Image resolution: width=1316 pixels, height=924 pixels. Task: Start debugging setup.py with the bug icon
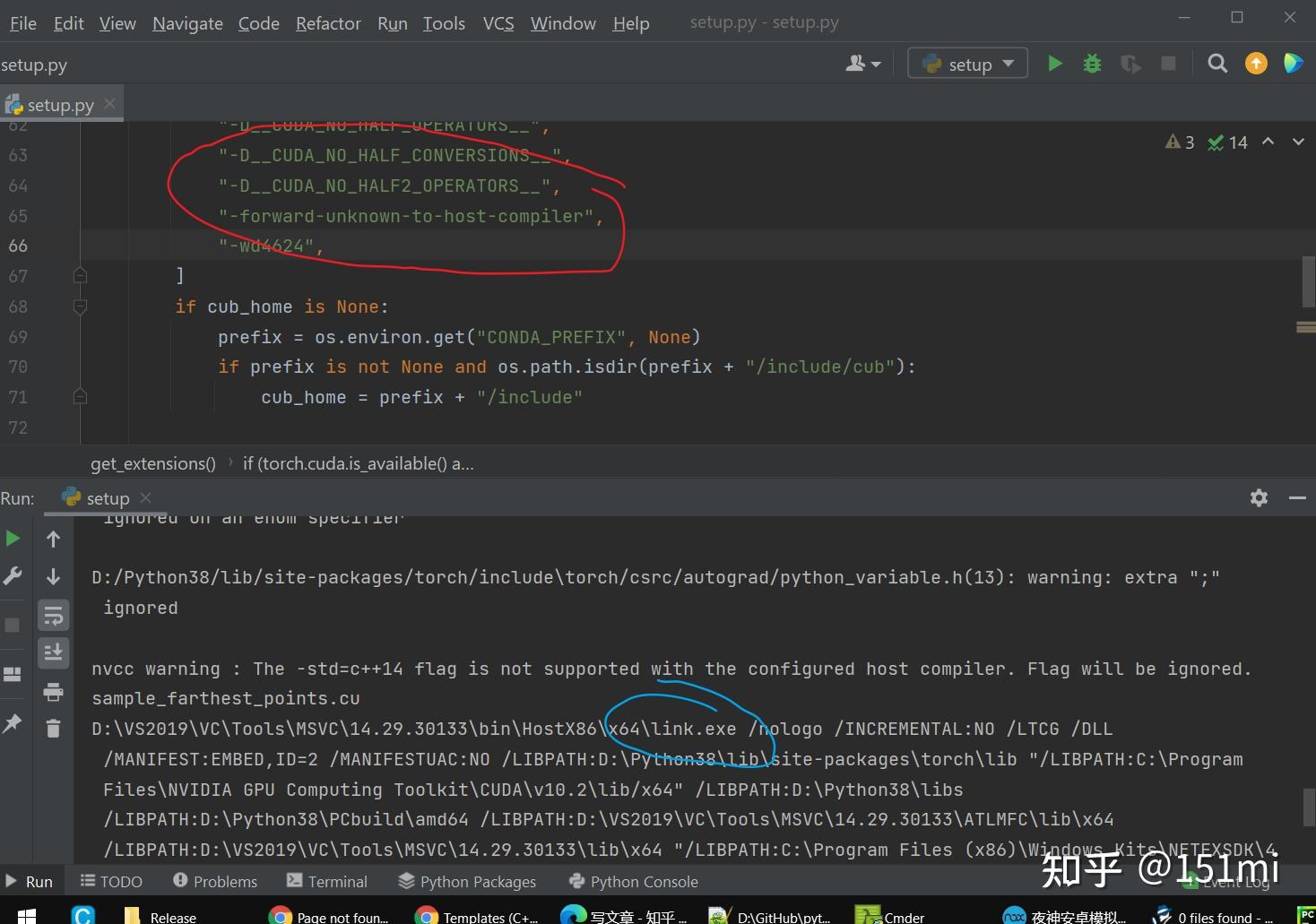coord(1091,63)
